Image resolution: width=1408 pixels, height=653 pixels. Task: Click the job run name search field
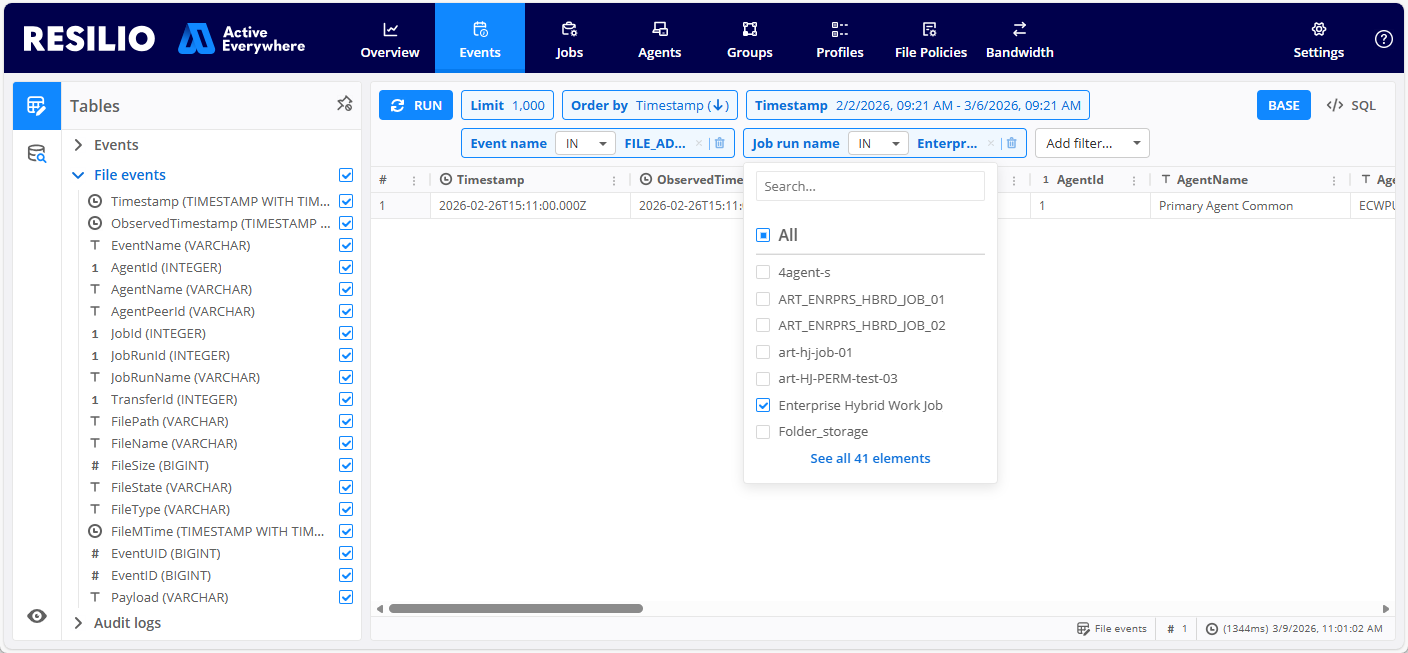870,186
